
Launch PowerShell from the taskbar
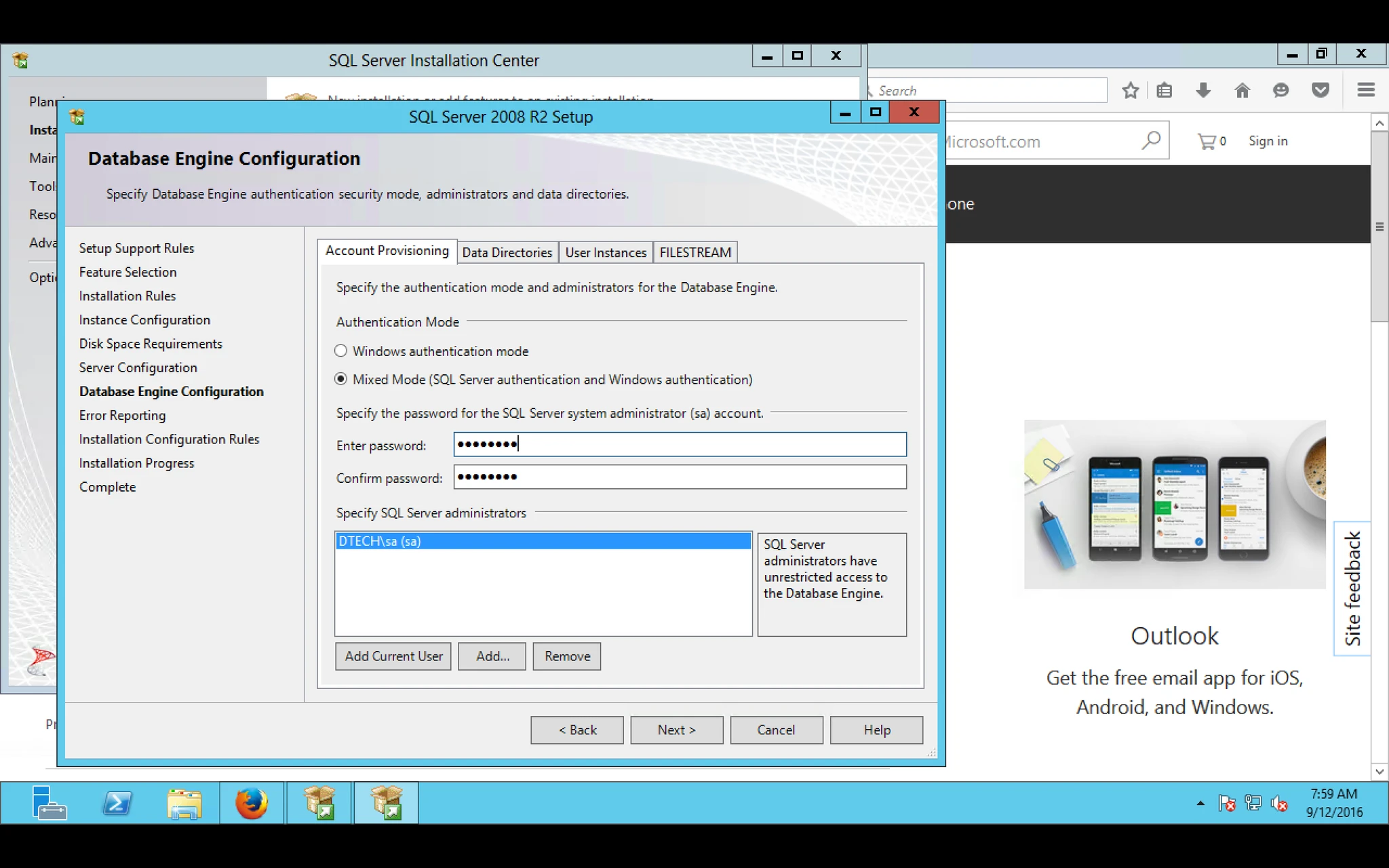coord(117,803)
